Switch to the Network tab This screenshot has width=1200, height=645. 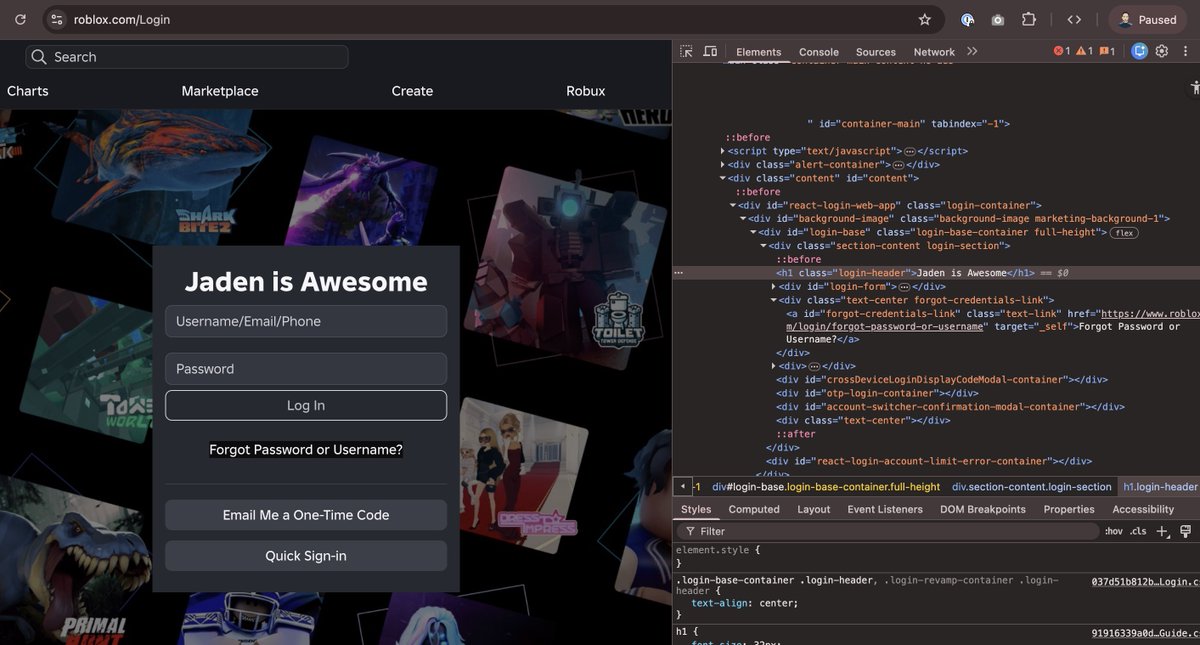click(934, 52)
